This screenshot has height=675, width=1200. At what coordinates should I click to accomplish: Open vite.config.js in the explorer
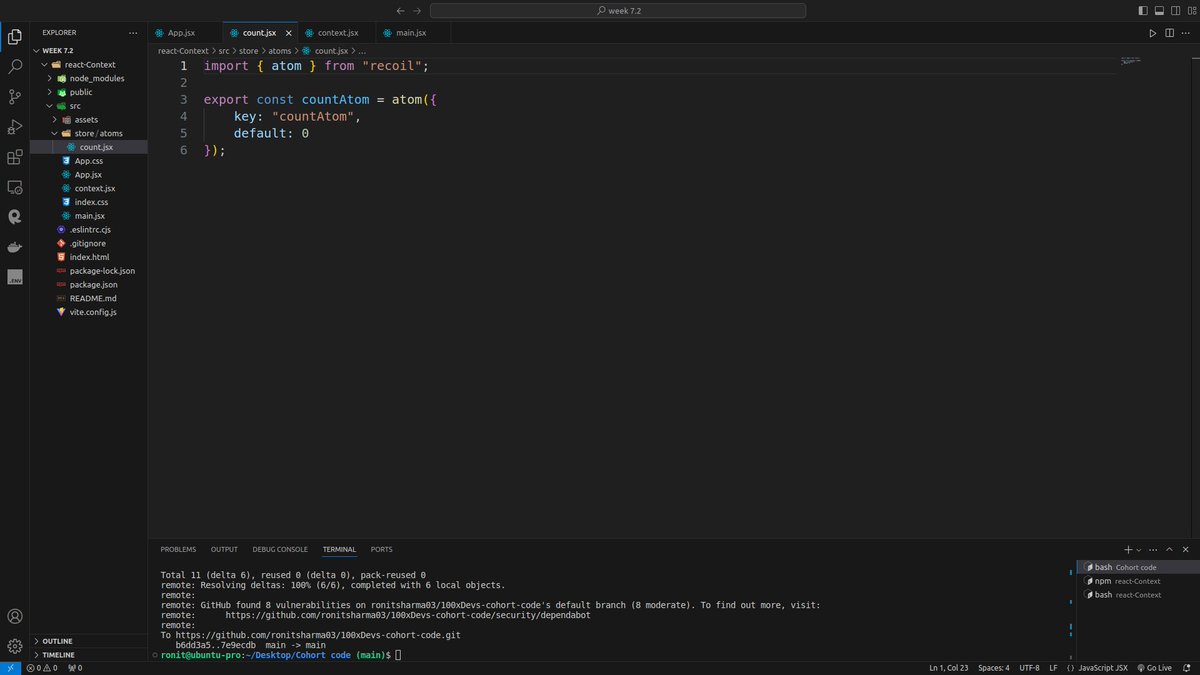(89, 312)
